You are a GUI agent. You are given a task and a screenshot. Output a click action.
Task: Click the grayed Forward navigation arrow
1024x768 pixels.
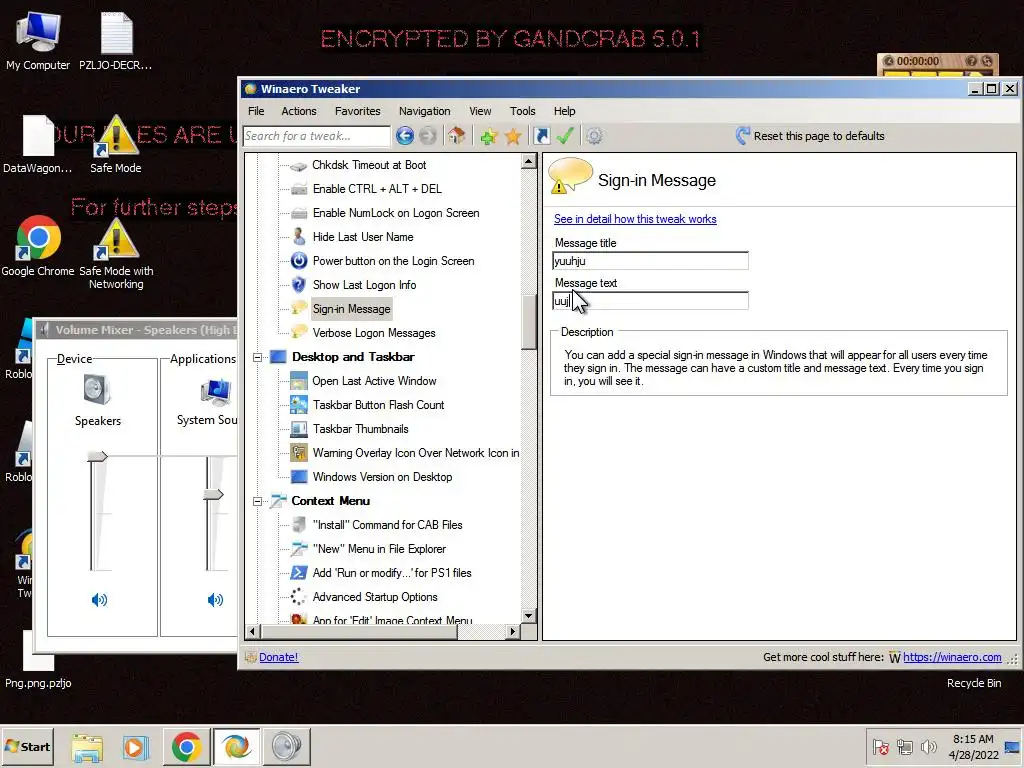pyautogui.click(x=427, y=136)
